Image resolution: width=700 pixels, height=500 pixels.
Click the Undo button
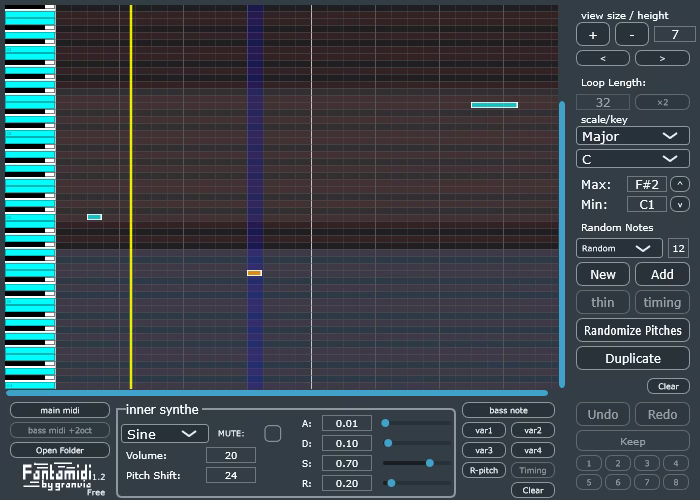(603, 414)
